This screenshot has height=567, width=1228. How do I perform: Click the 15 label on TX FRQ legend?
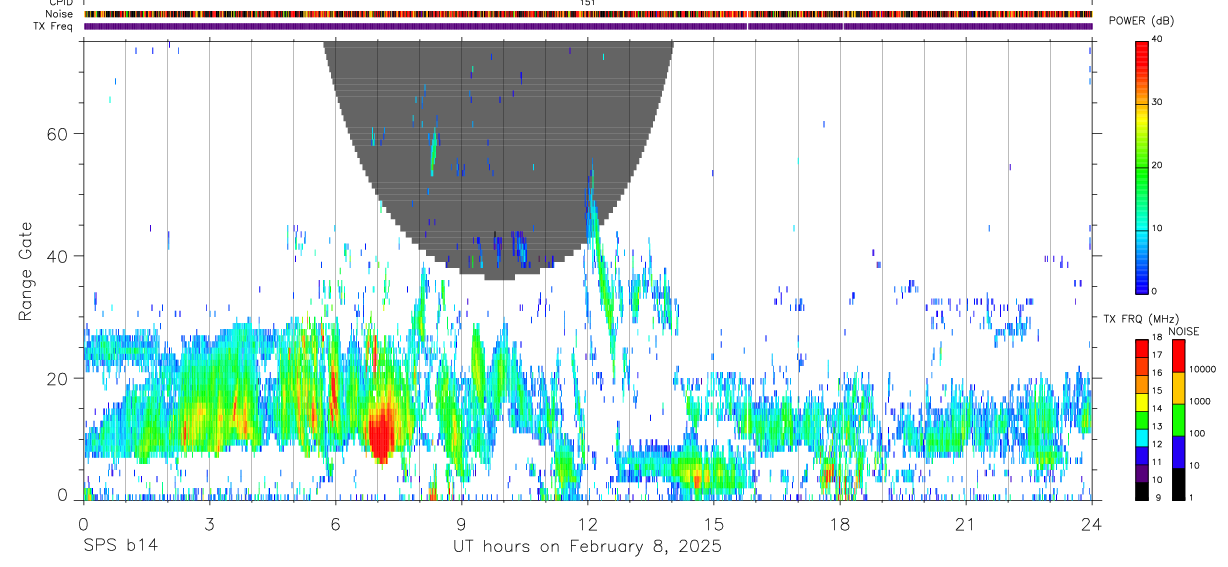(x=1157, y=391)
